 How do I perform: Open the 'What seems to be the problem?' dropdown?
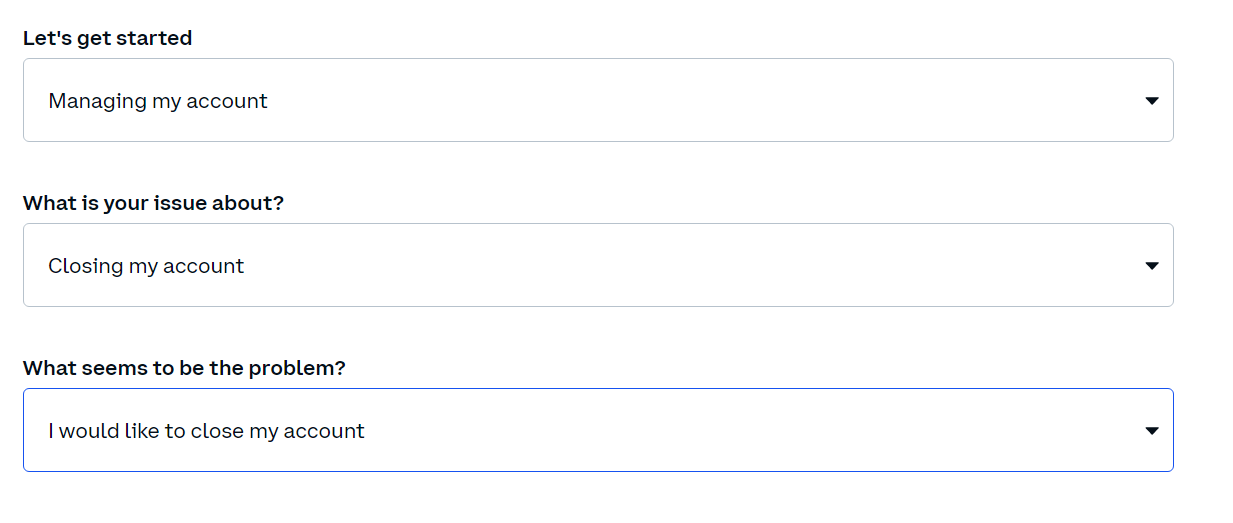point(598,430)
